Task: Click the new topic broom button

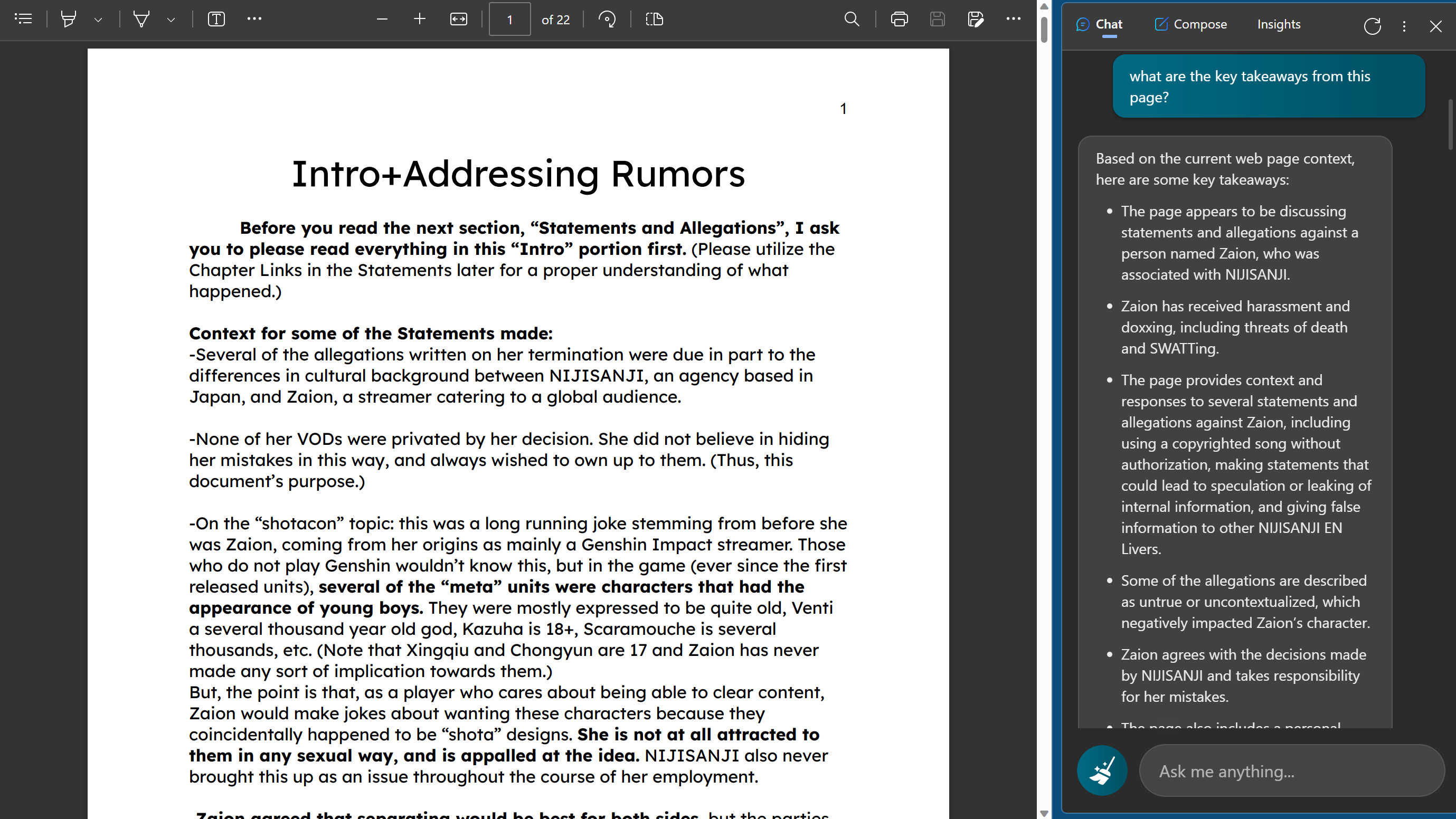Action: click(1102, 770)
